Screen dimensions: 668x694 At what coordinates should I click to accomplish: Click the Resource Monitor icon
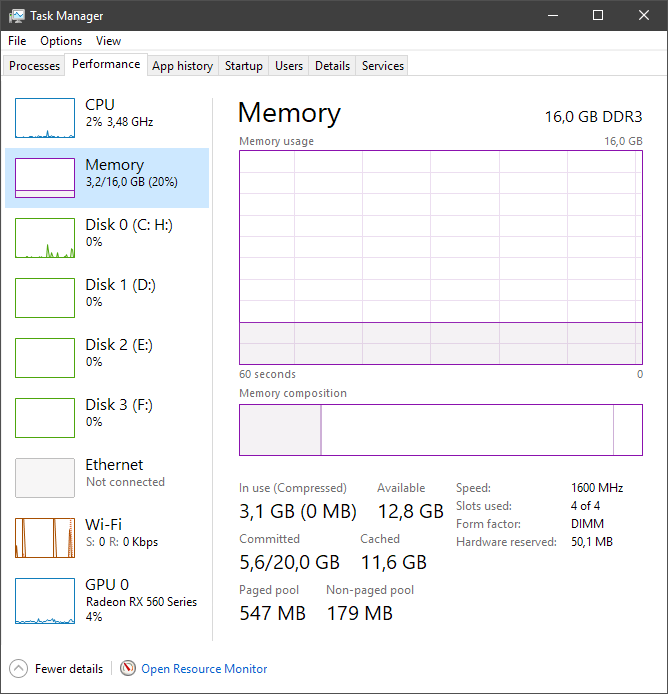(128, 669)
